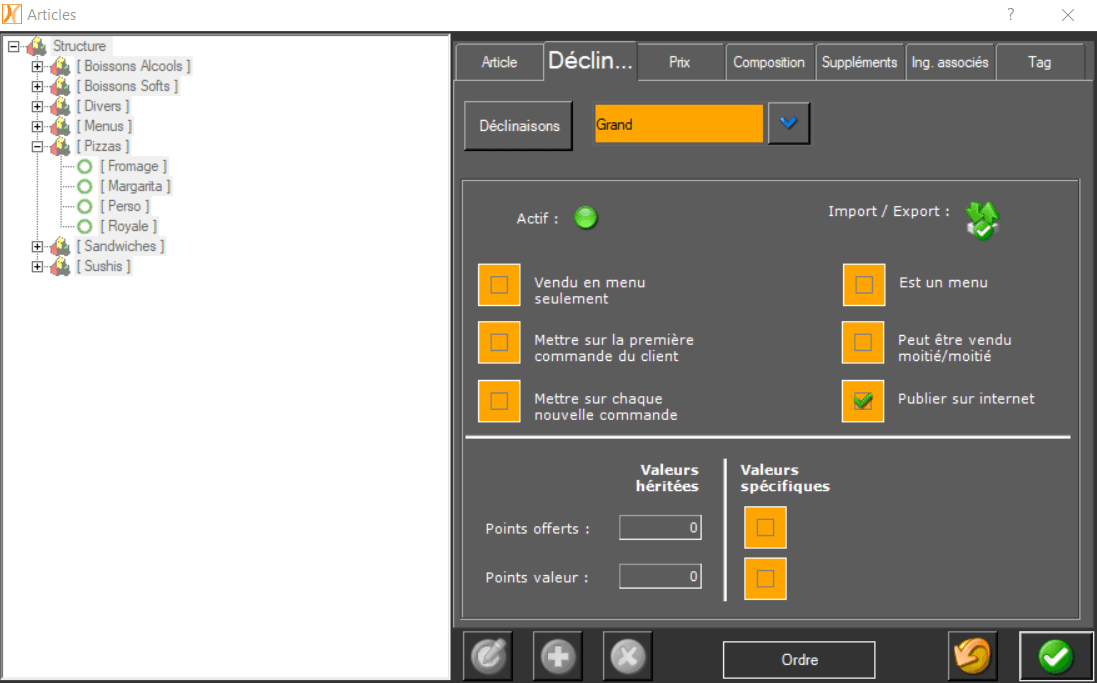This screenshot has width=1097, height=683.
Task: Click the edit pencil icon at bottom
Action: click(488, 655)
